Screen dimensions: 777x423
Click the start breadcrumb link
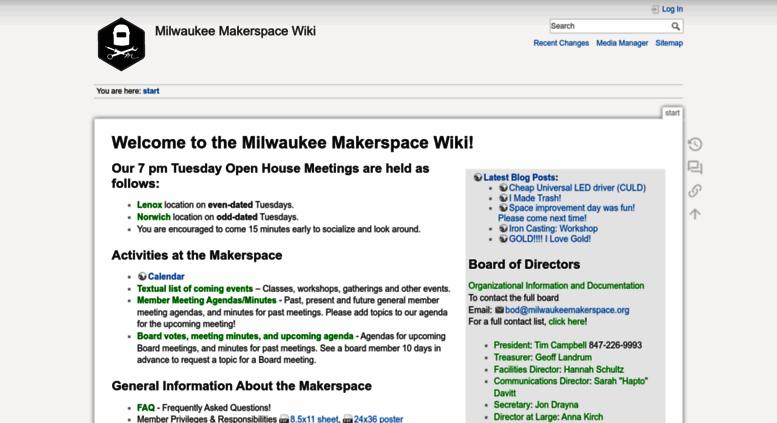point(151,91)
